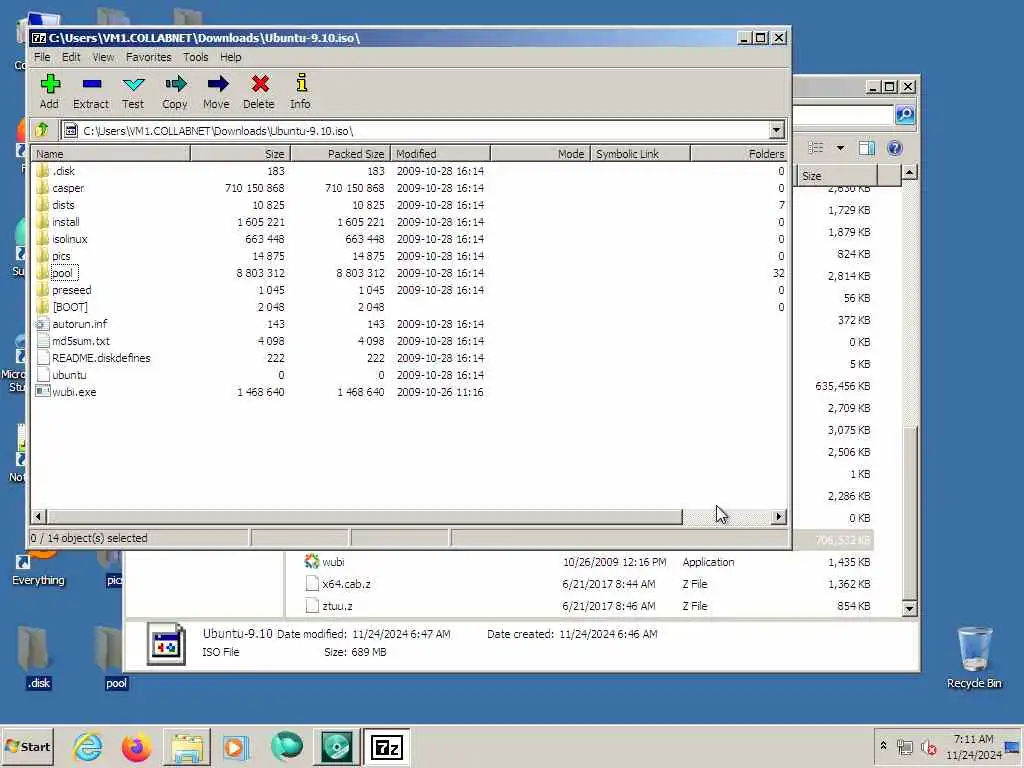
Task: Open the Recycle Bin desktop icon
Action: 974,657
